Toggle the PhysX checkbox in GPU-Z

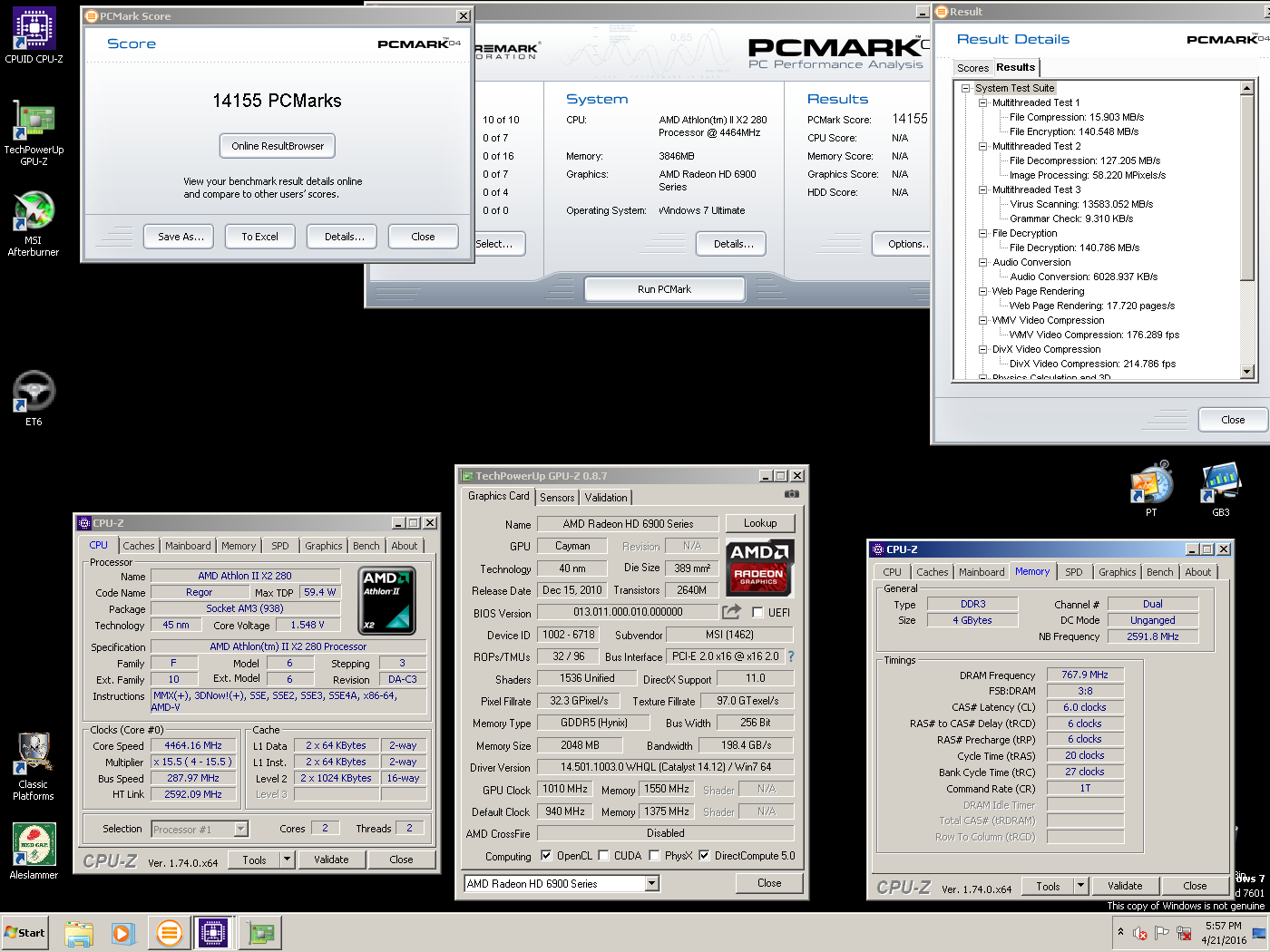tap(654, 855)
